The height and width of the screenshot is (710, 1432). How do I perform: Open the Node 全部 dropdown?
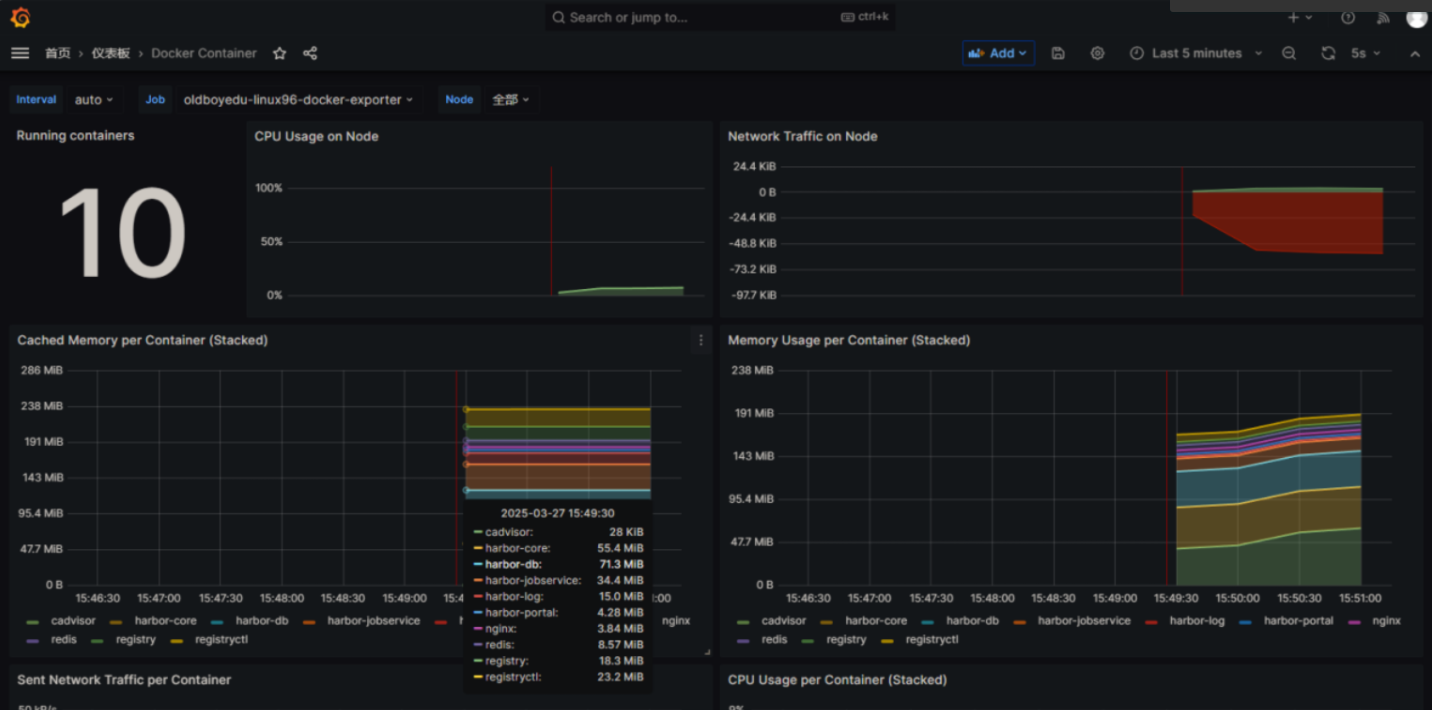510,100
